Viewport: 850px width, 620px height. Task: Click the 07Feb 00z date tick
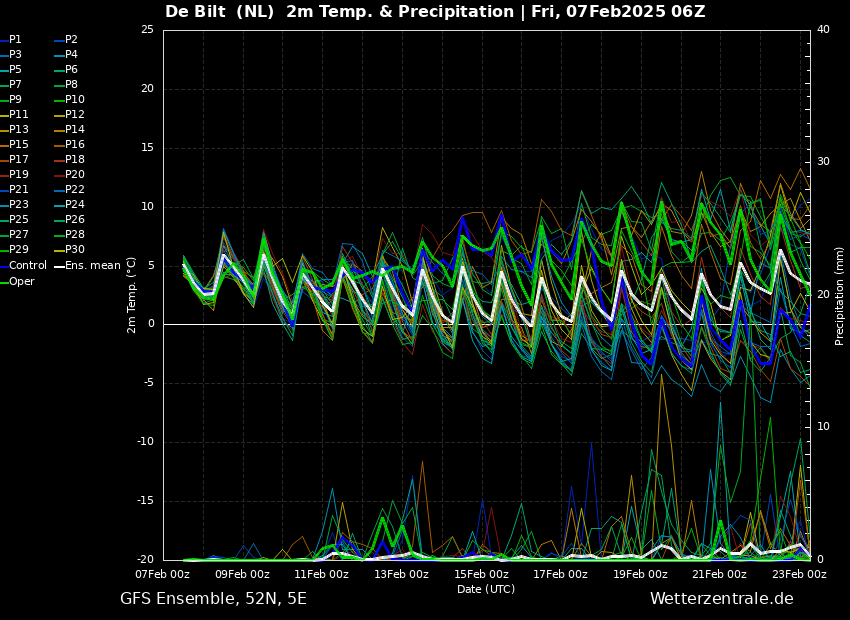[x=163, y=575]
